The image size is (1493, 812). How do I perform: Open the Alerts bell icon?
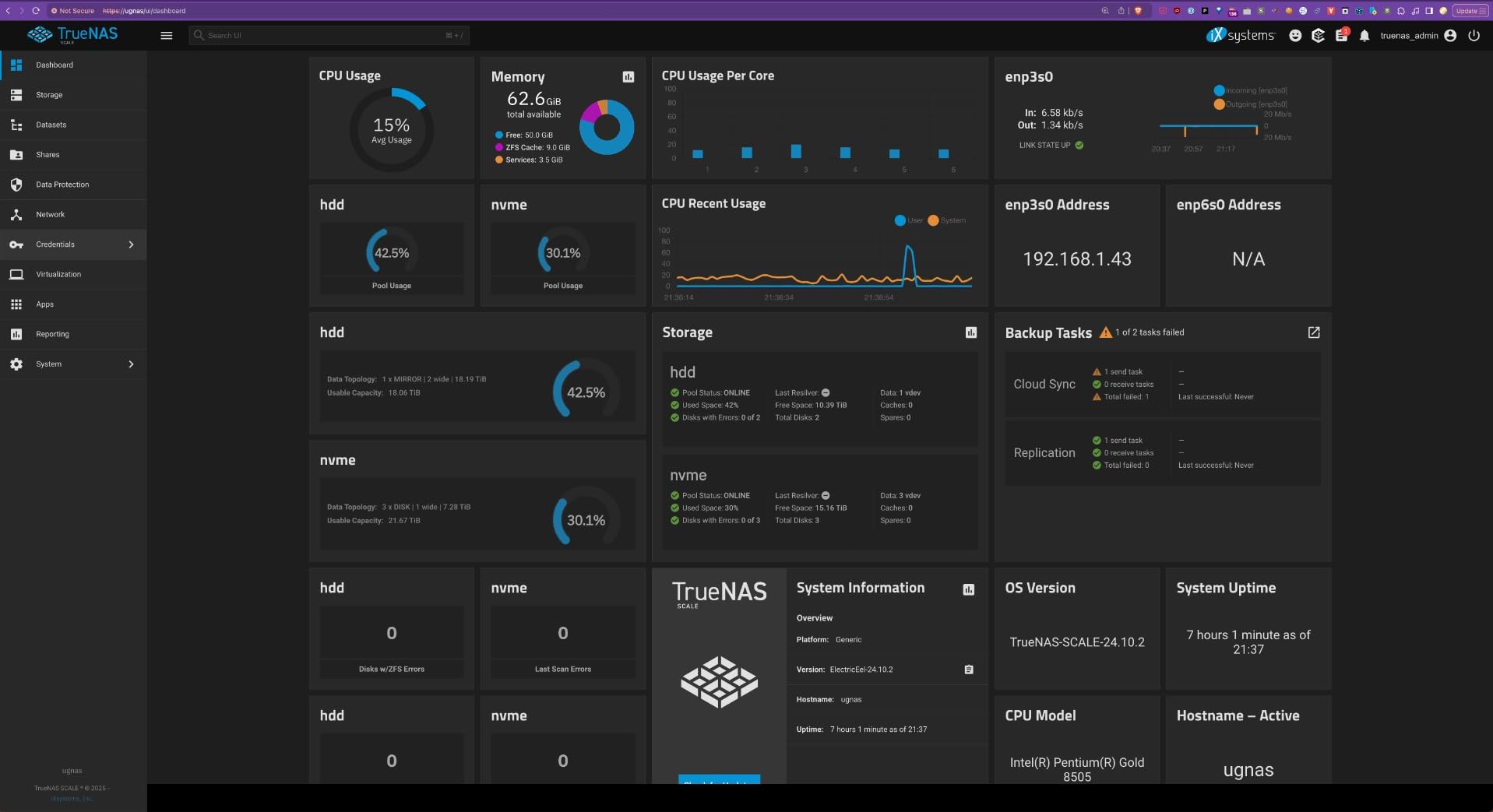coord(1364,36)
